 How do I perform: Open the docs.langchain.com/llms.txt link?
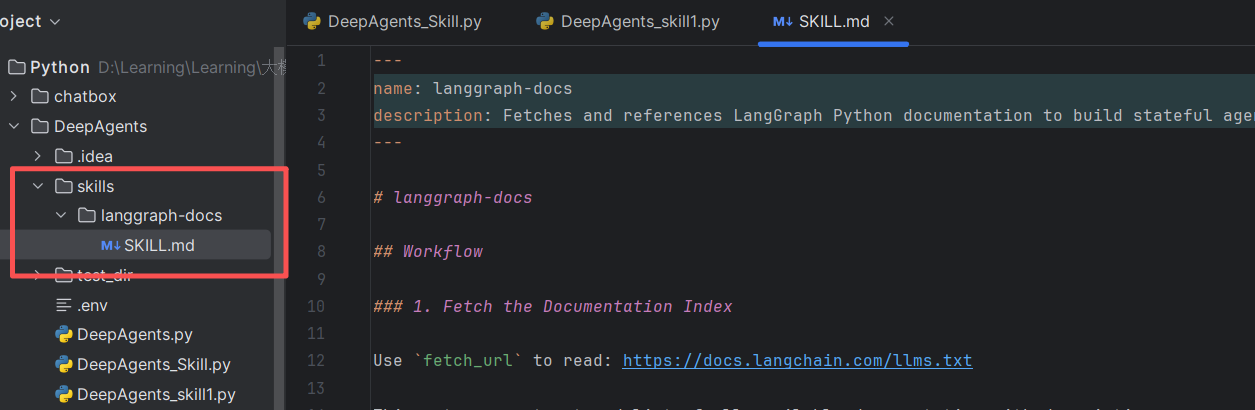(797, 360)
